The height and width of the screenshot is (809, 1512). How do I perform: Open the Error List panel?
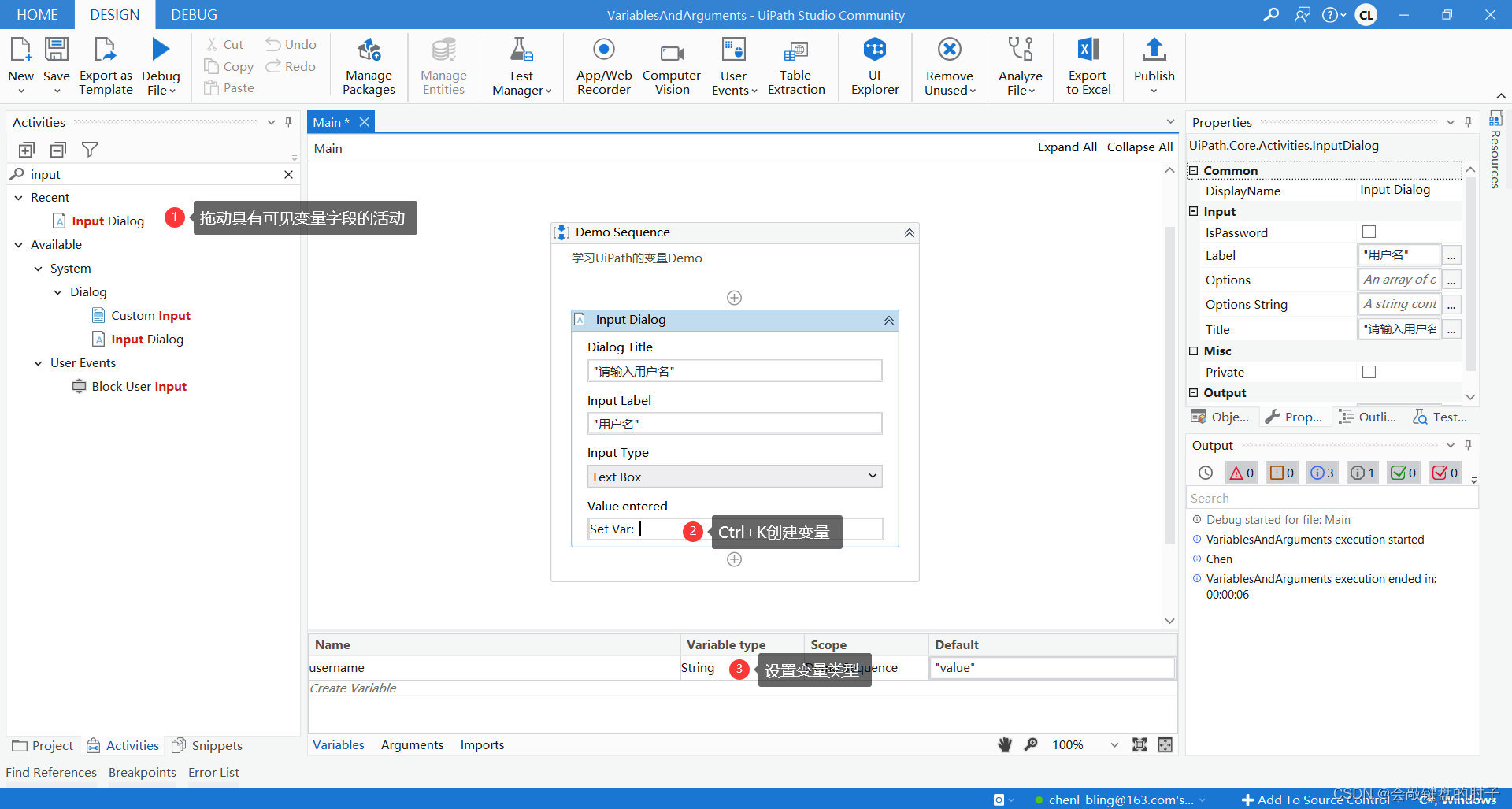(213, 773)
